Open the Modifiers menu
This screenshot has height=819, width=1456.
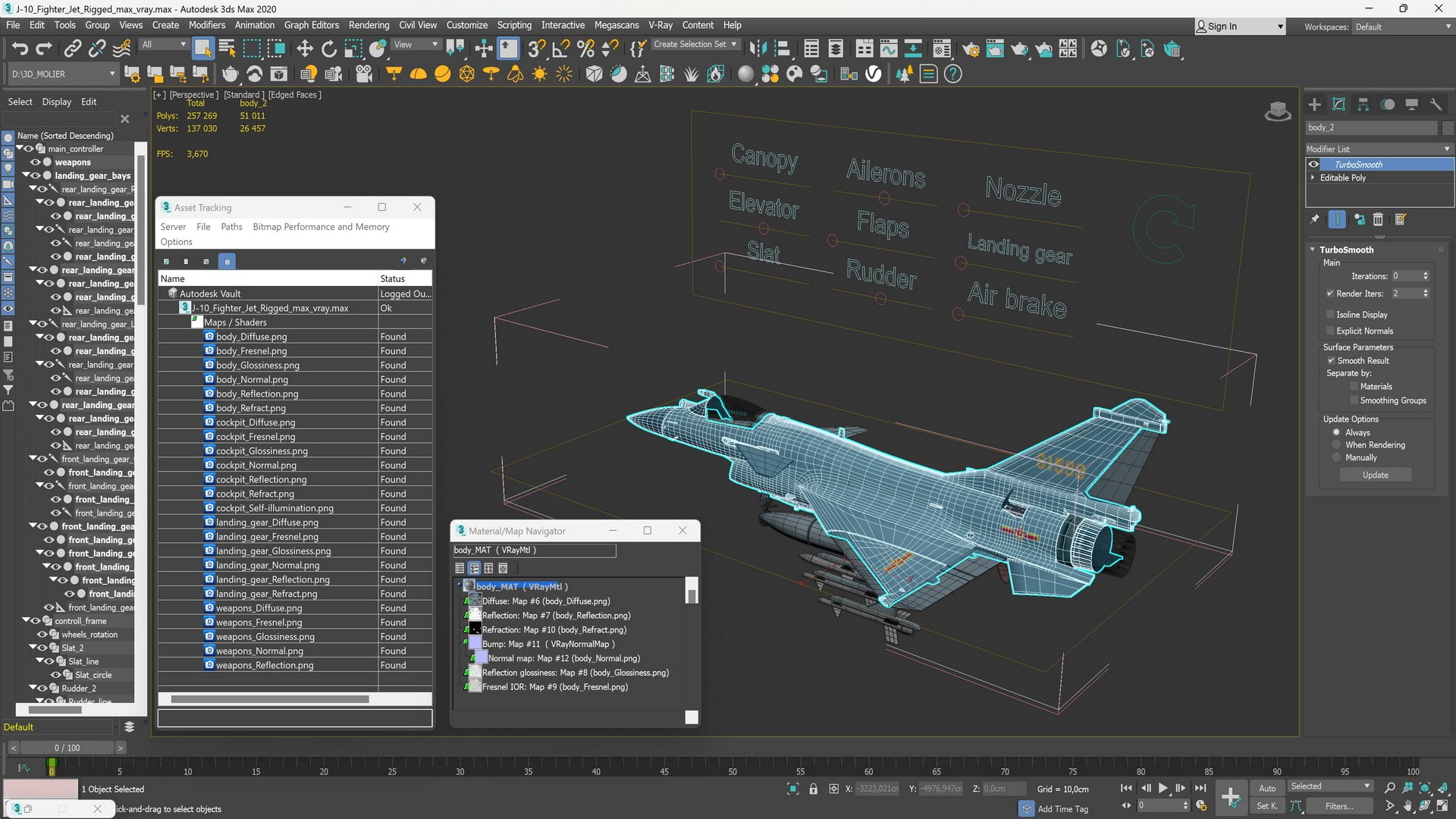click(x=206, y=25)
